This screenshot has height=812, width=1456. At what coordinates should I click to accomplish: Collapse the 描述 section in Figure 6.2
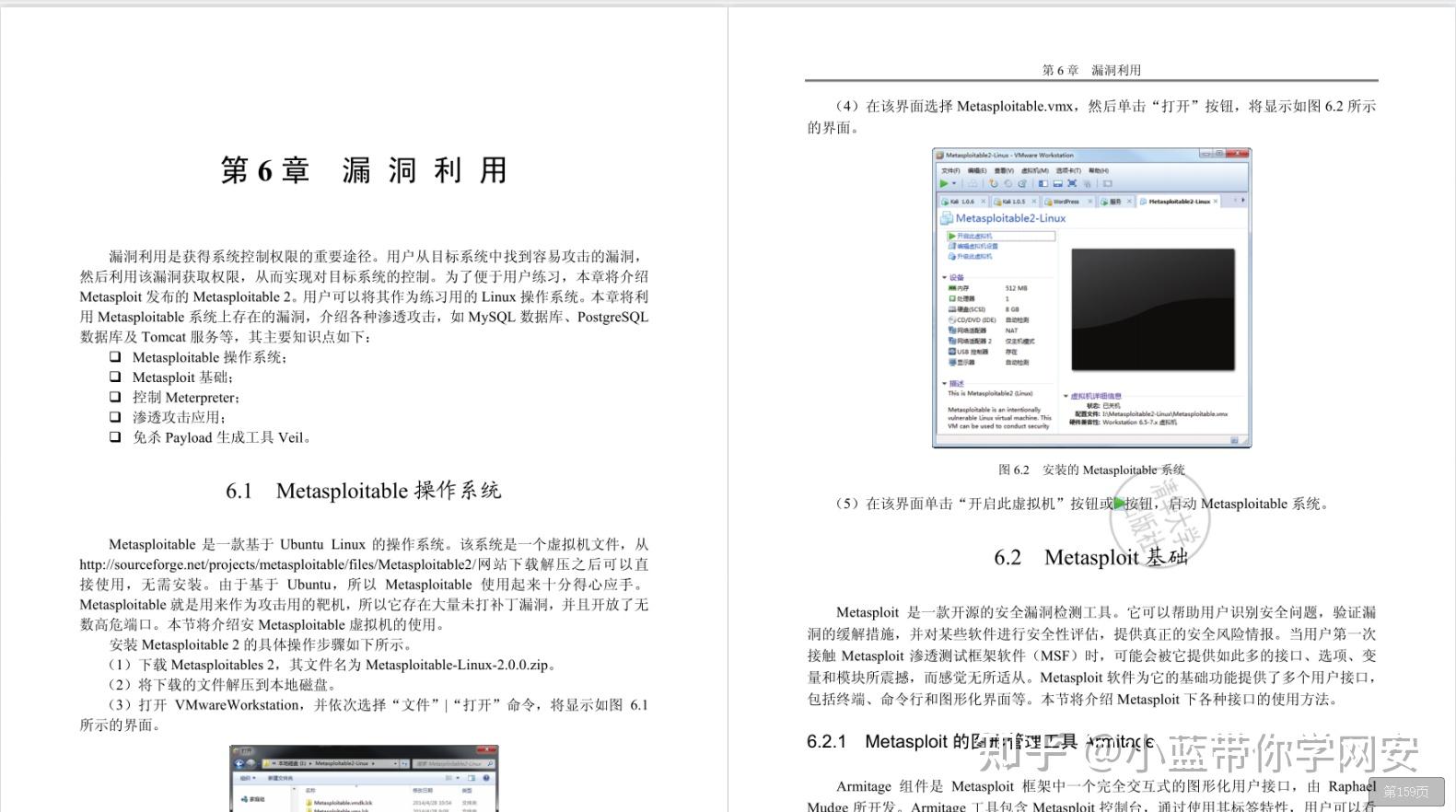(945, 383)
